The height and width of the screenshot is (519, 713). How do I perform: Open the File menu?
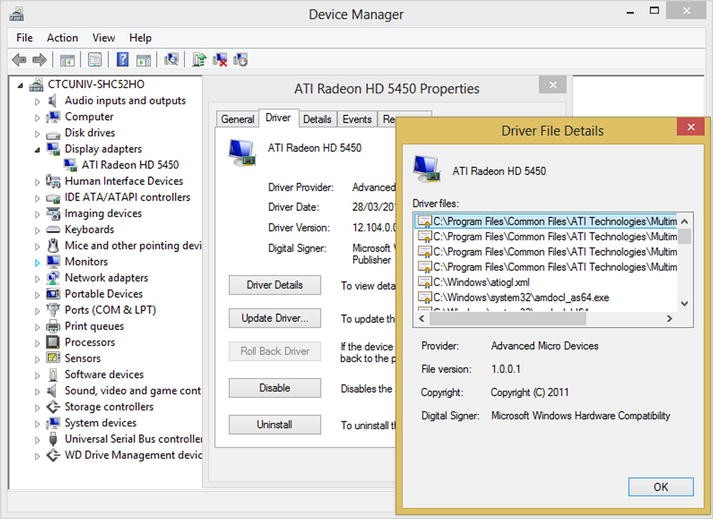pyautogui.click(x=24, y=38)
